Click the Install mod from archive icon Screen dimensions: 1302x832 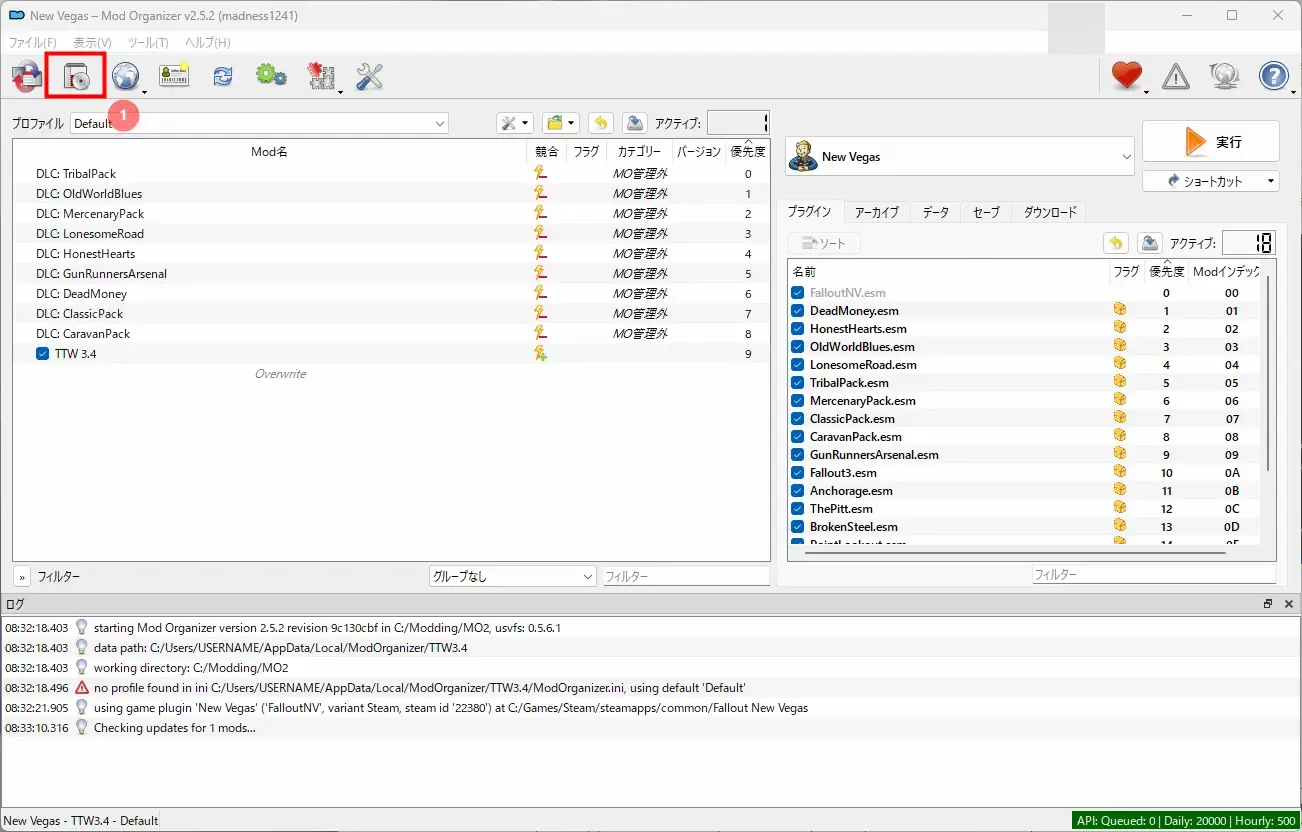pos(76,77)
